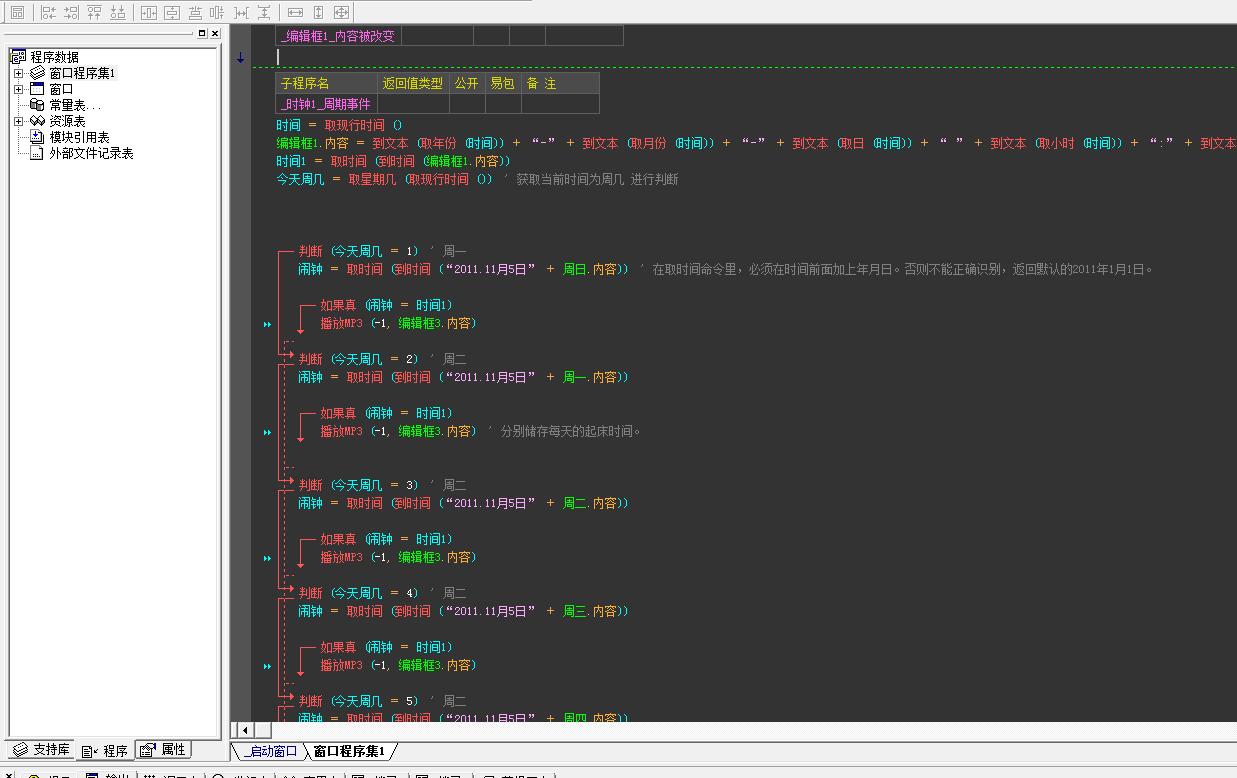Expand the 窗口程序集1 tree node

[x=18, y=73]
